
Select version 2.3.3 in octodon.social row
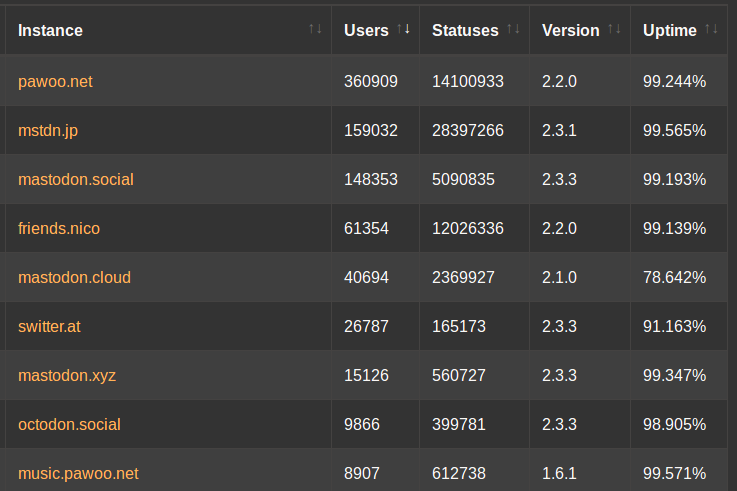(x=559, y=424)
